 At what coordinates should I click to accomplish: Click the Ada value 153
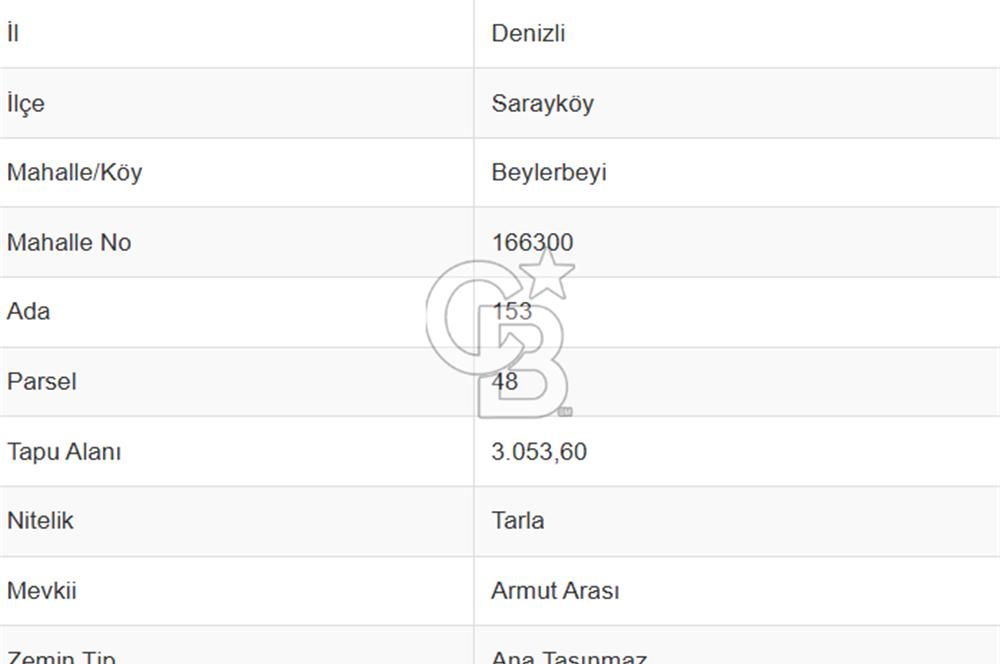(512, 311)
